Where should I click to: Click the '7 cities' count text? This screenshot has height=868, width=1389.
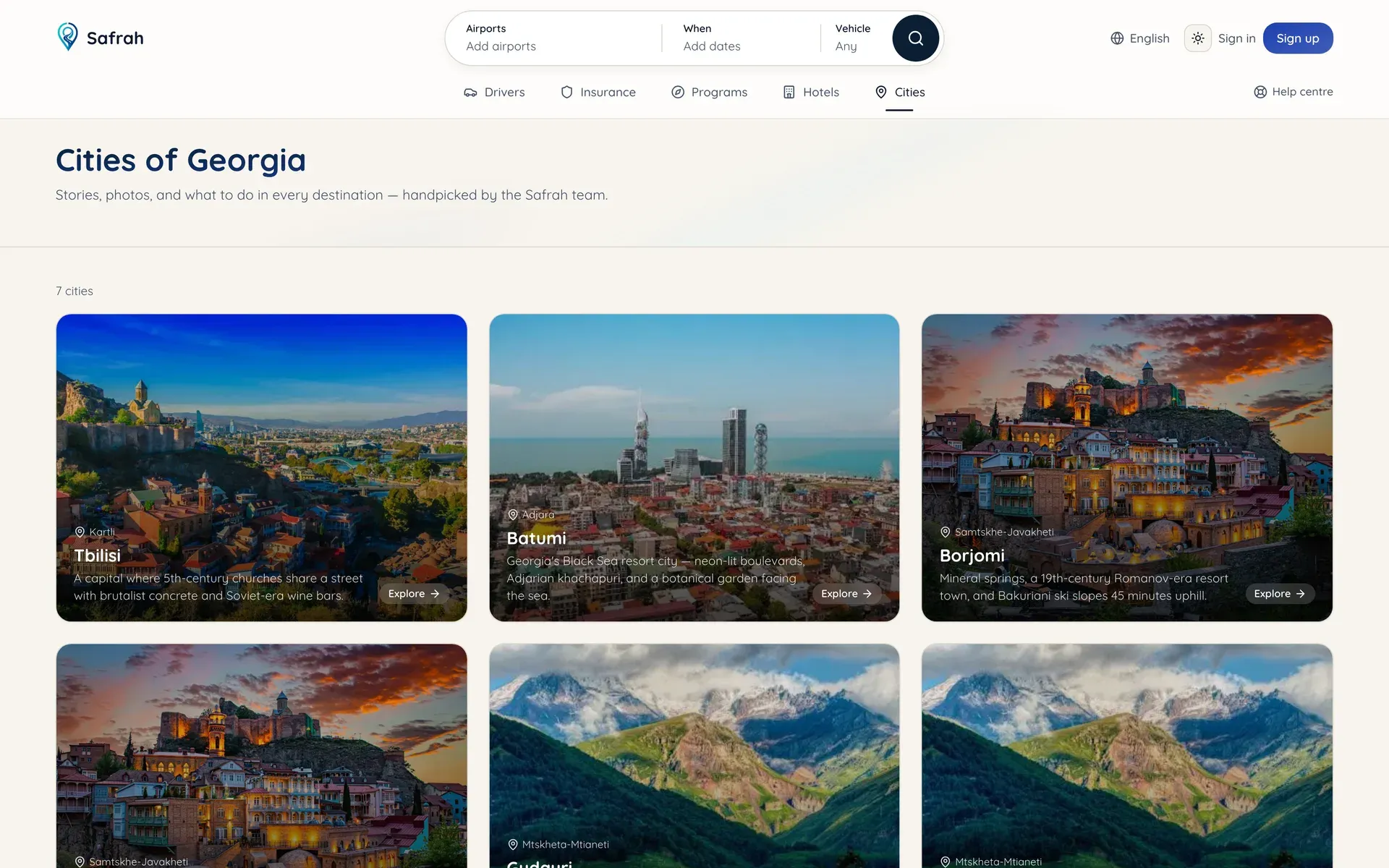75,291
